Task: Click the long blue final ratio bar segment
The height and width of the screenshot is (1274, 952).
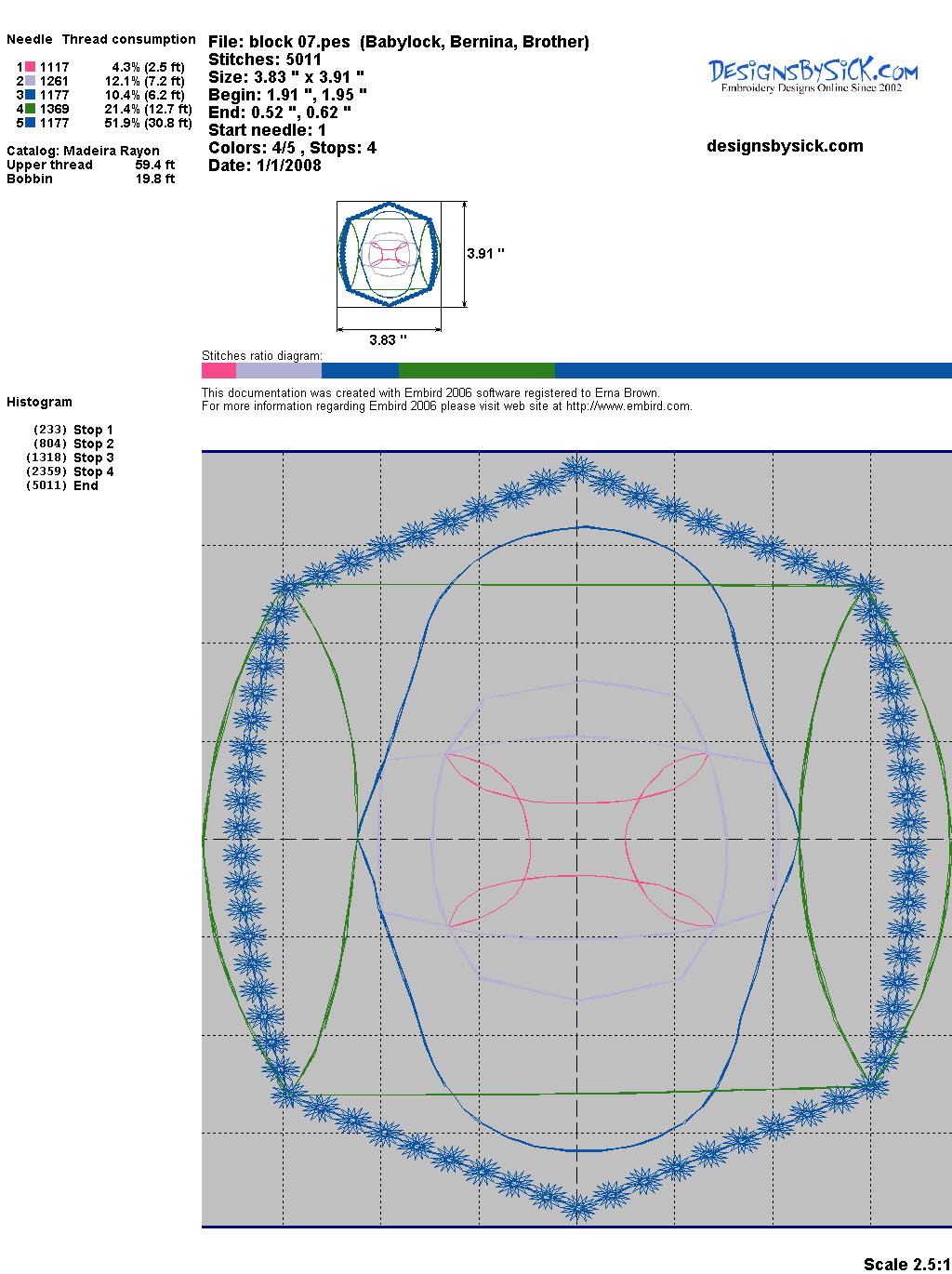Action: coord(753,371)
